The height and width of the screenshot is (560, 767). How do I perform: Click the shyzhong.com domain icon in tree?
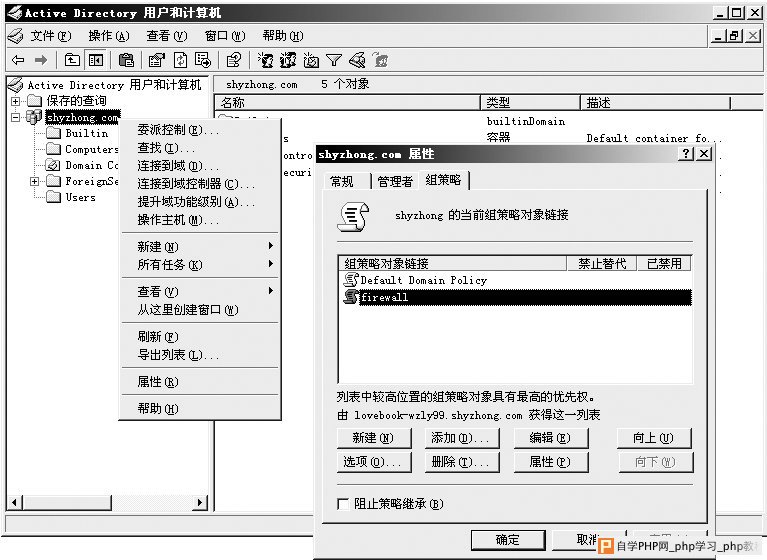coord(34,117)
